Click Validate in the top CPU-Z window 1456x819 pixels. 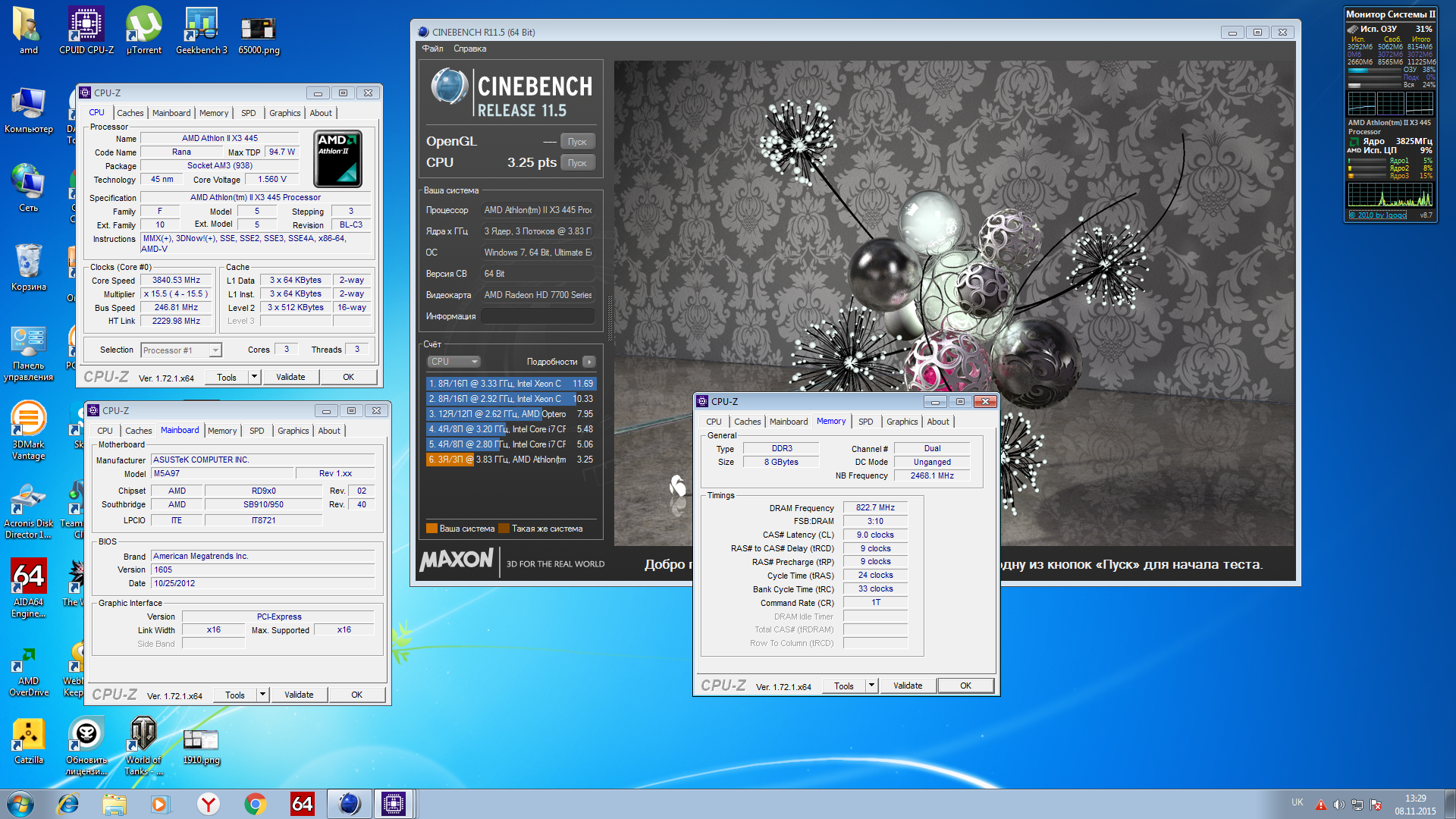290,377
